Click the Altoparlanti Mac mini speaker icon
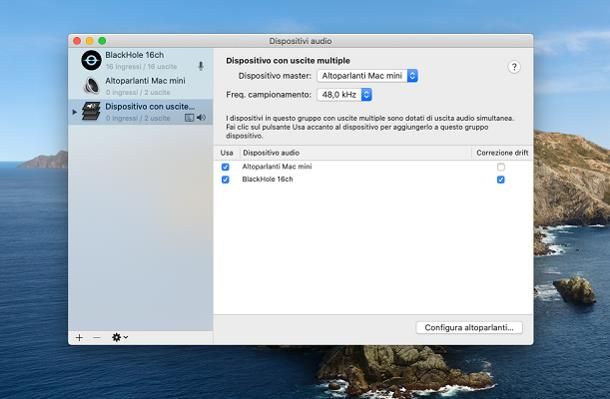 pos(91,86)
